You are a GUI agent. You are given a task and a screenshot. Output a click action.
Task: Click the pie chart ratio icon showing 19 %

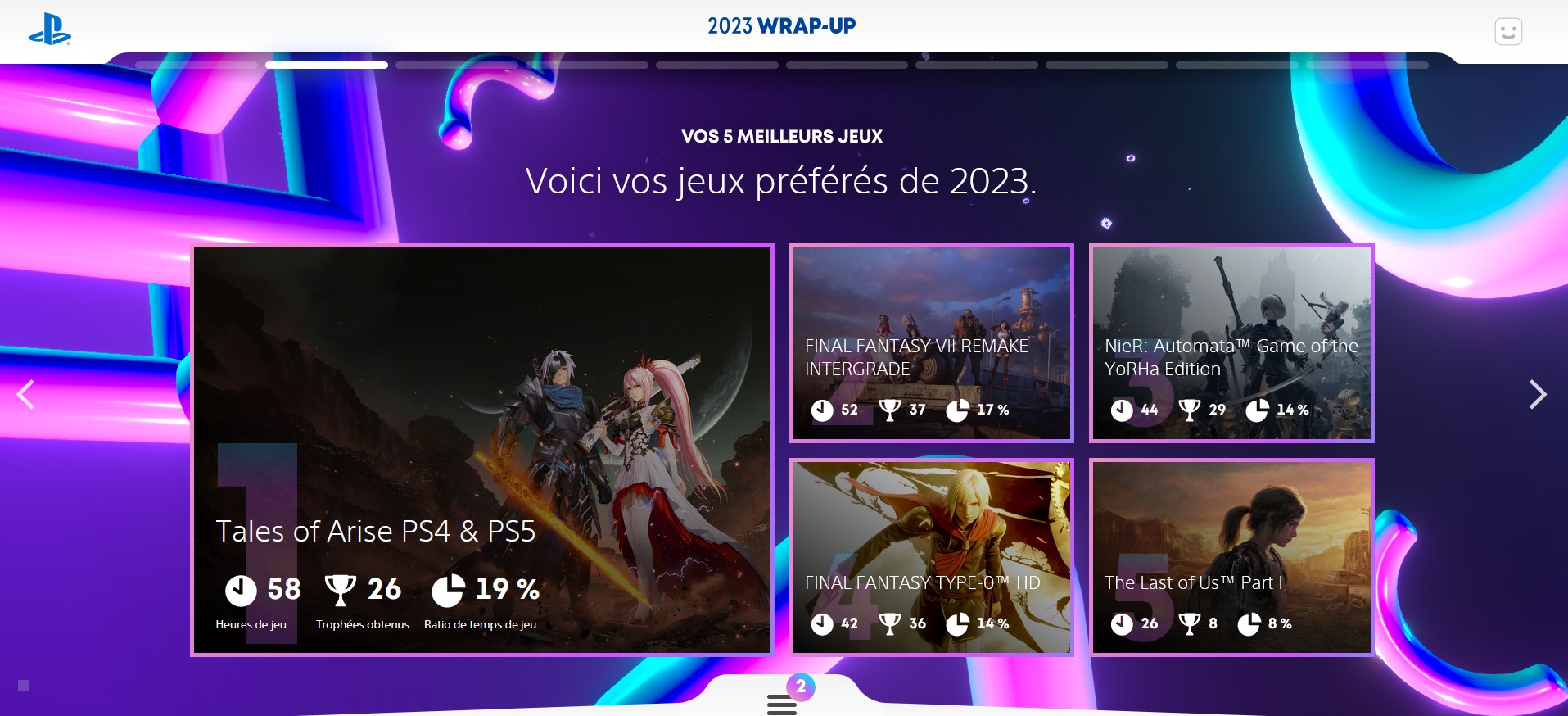(x=448, y=590)
